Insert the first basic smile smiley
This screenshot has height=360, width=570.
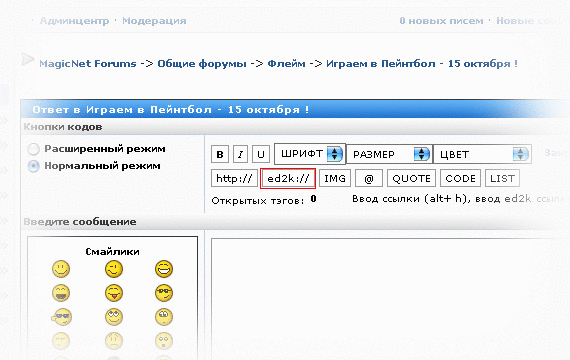[61, 269]
